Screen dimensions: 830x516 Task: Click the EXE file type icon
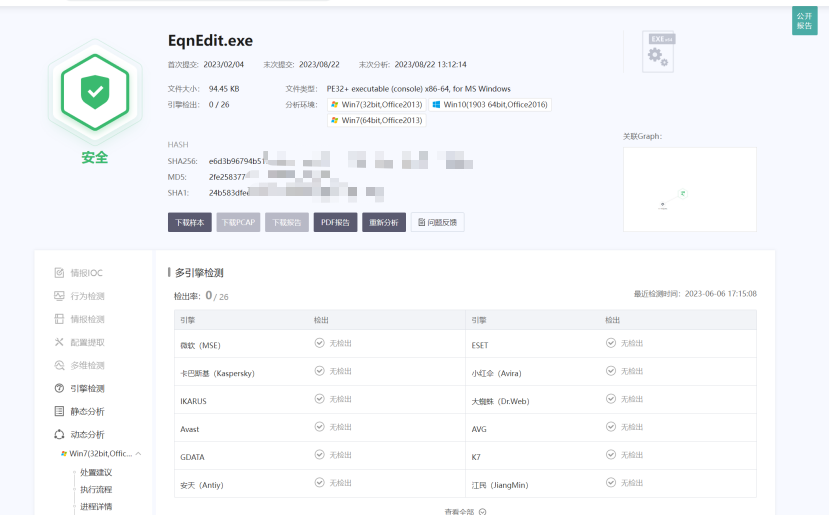coord(659,52)
